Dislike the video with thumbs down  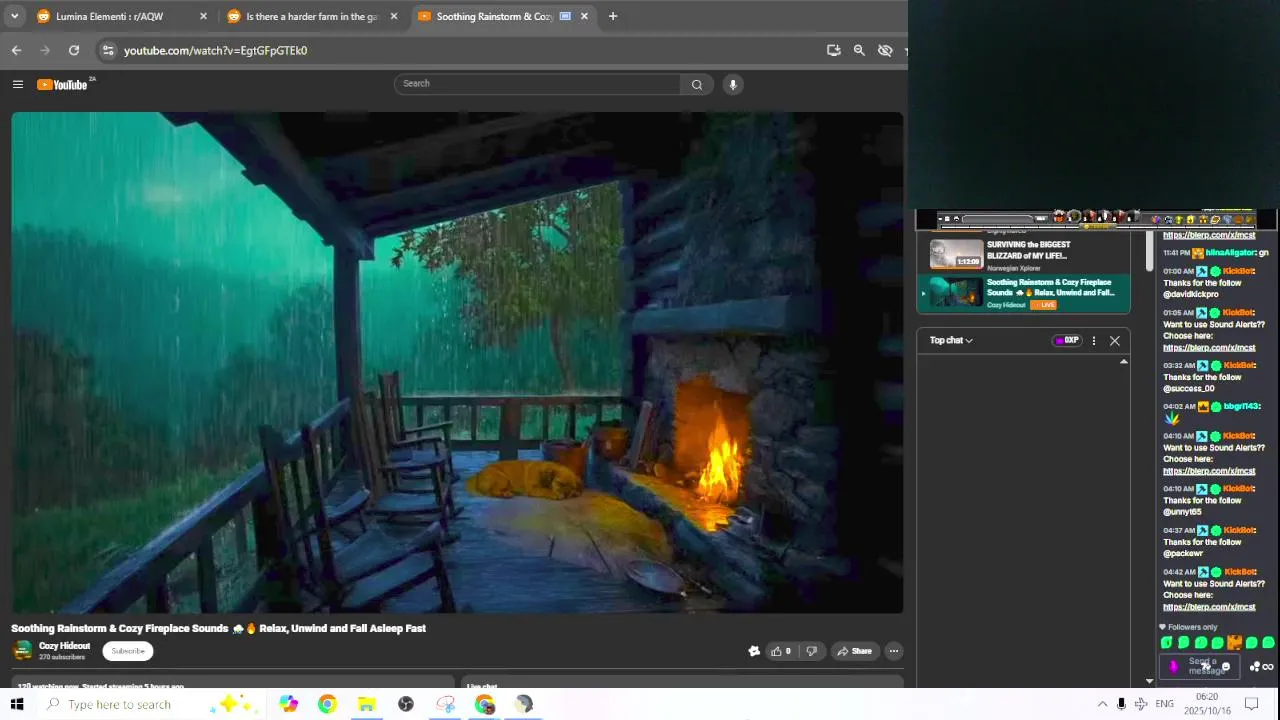811,651
